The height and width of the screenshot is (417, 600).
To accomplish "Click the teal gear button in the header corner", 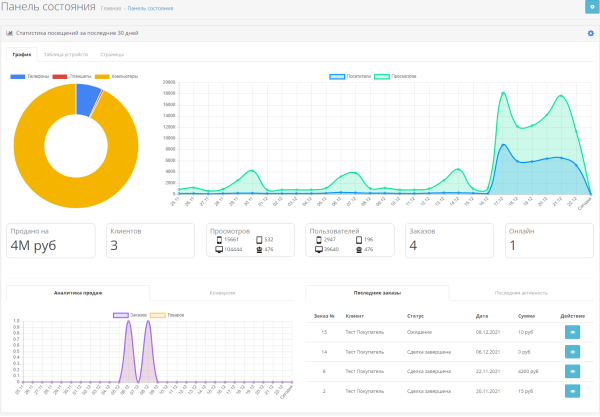I will (592, 7).
